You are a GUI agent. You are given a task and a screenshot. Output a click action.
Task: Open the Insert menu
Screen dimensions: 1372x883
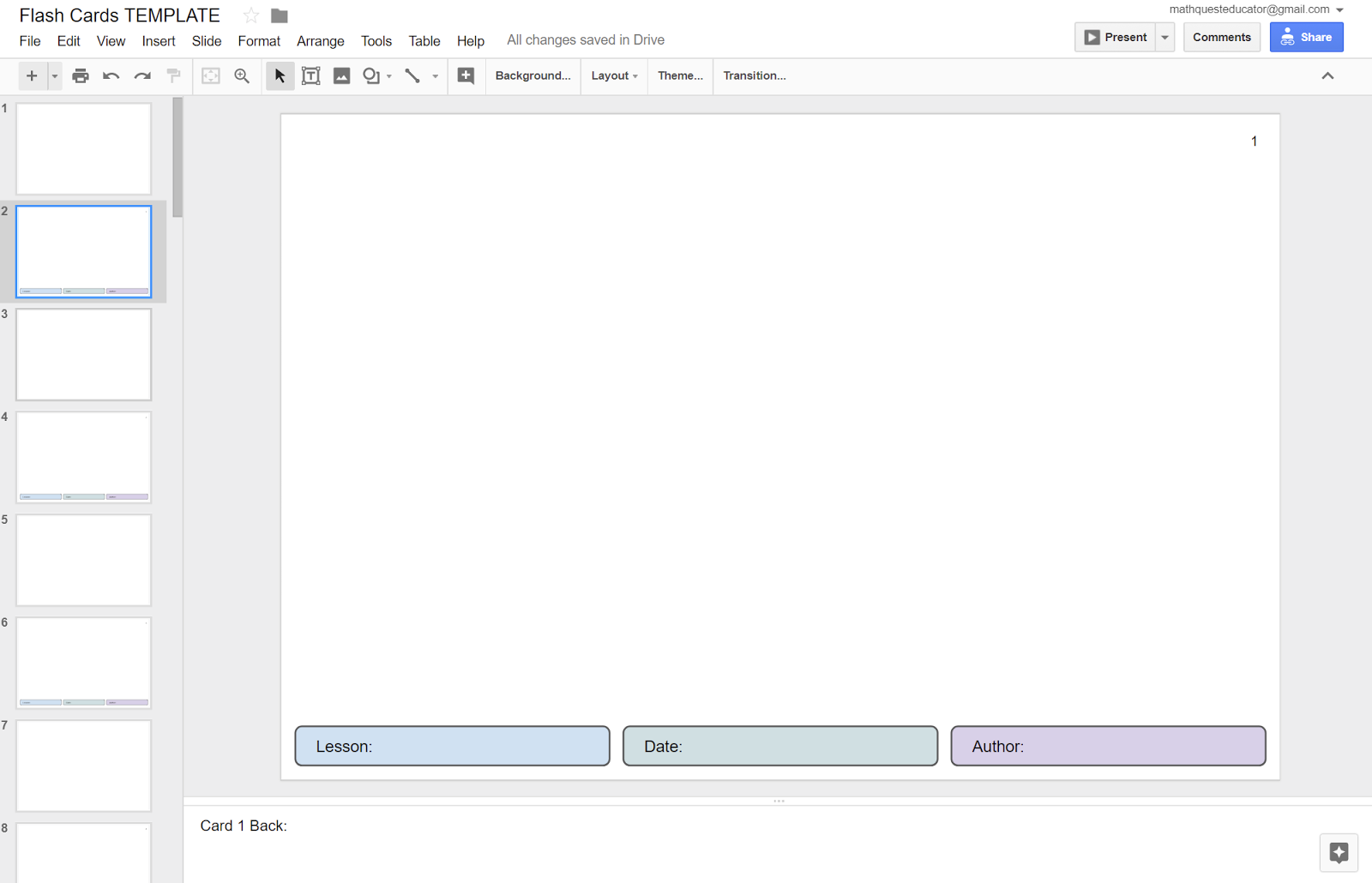[159, 40]
